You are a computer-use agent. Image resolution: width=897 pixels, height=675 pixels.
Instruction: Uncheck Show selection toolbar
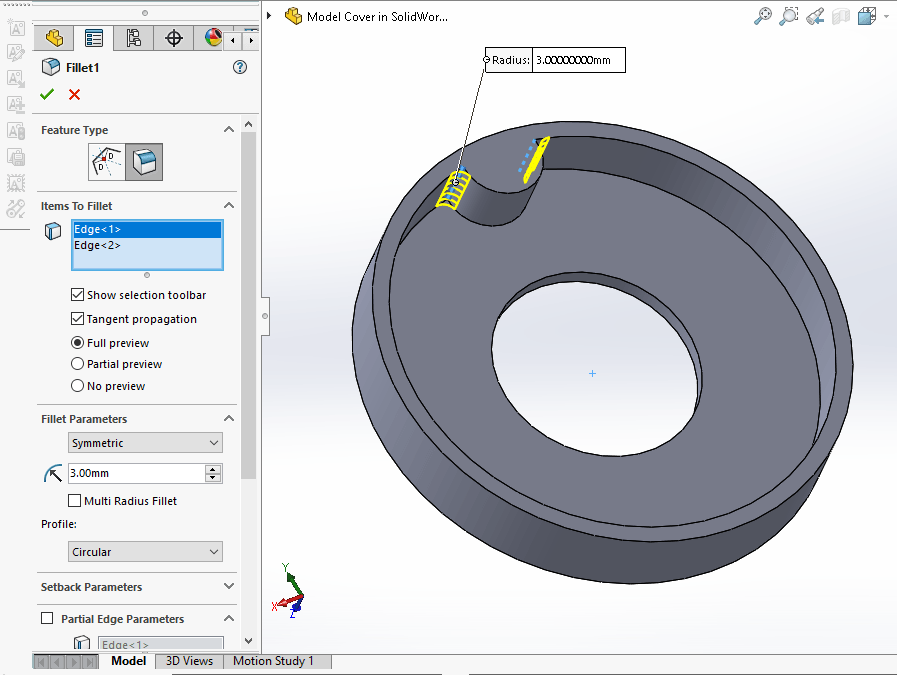(x=78, y=295)
